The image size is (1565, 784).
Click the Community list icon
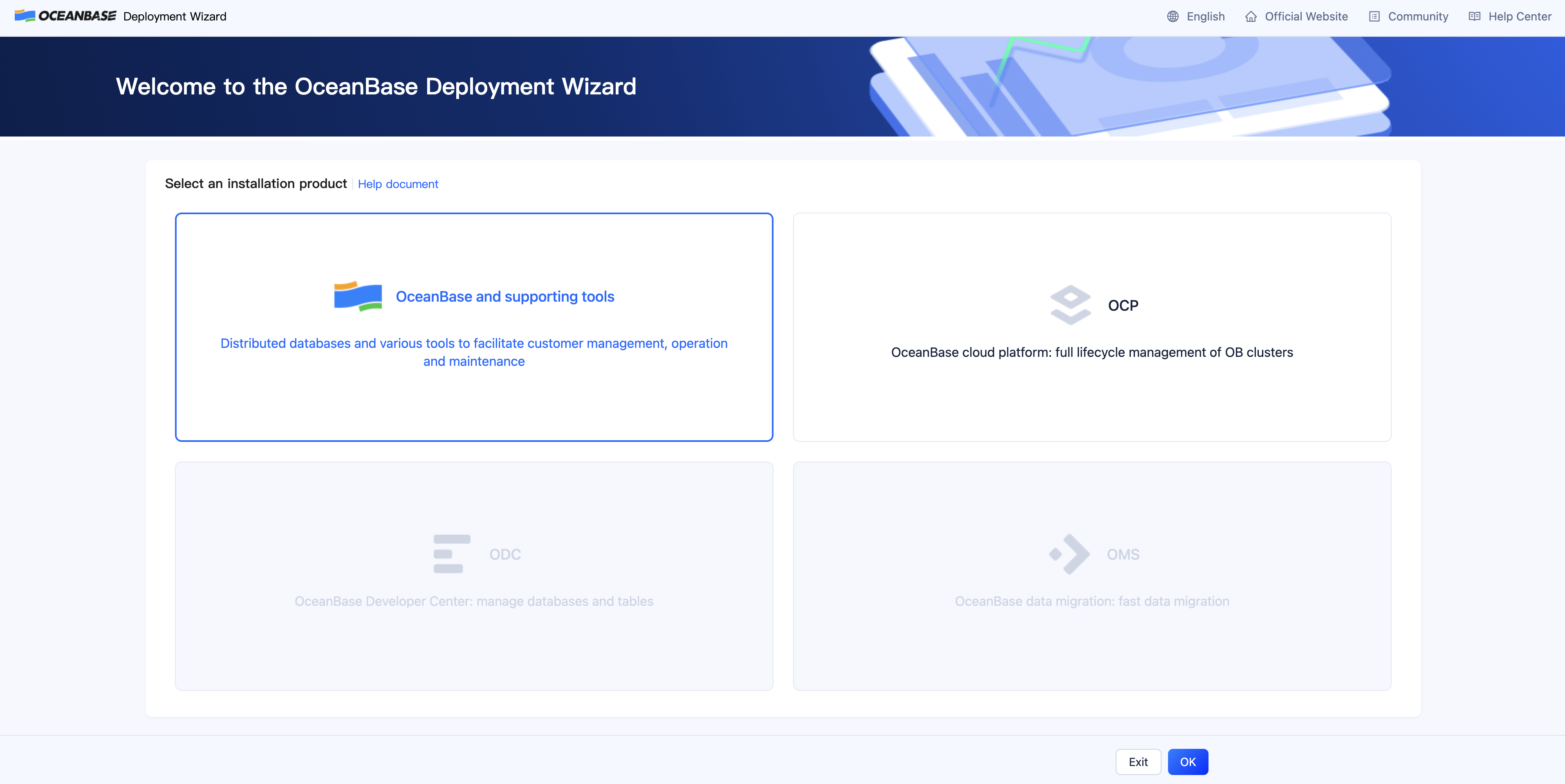[1374, 16]
